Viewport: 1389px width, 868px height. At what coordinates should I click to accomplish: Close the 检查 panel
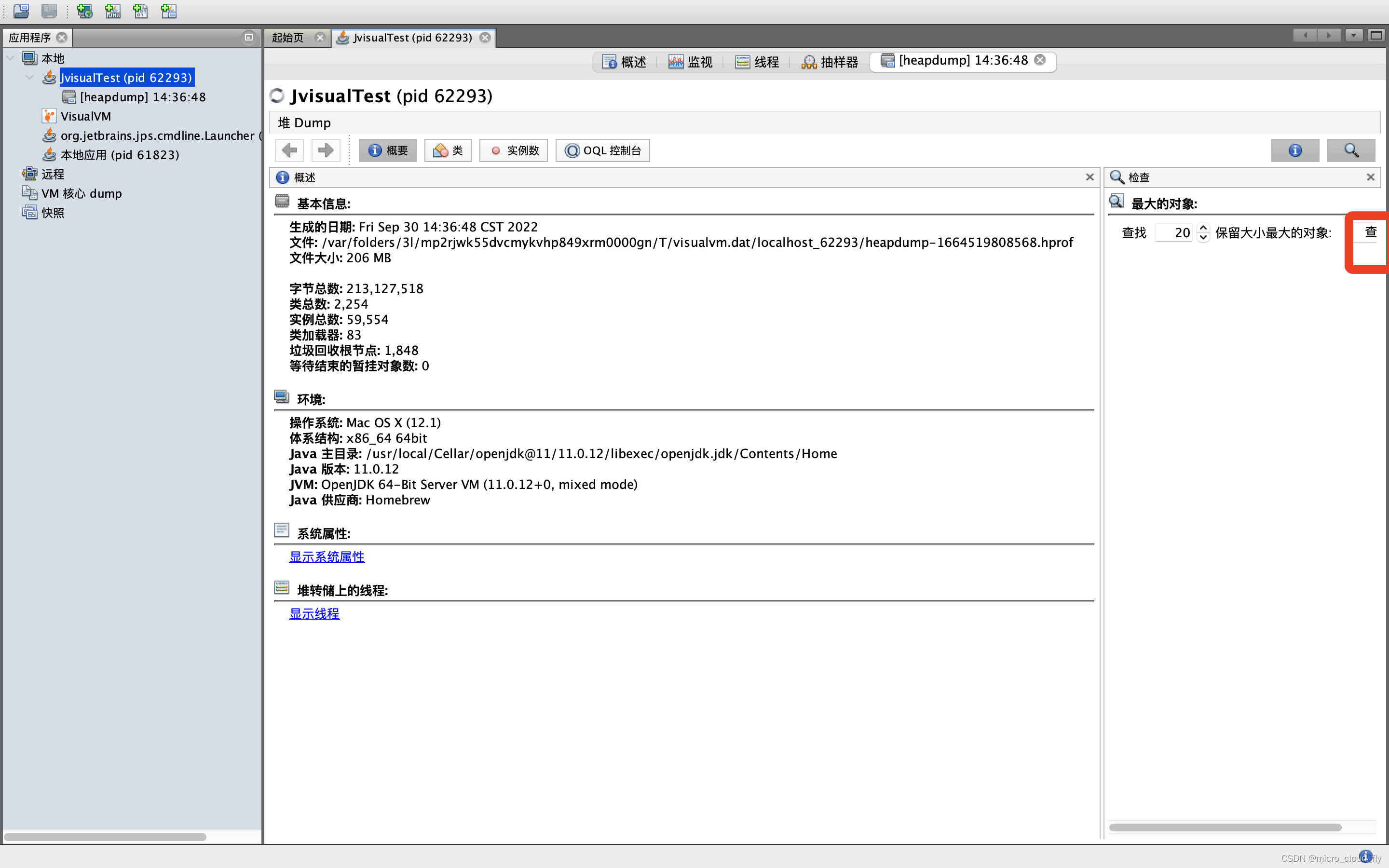(x=1371, y=177)
